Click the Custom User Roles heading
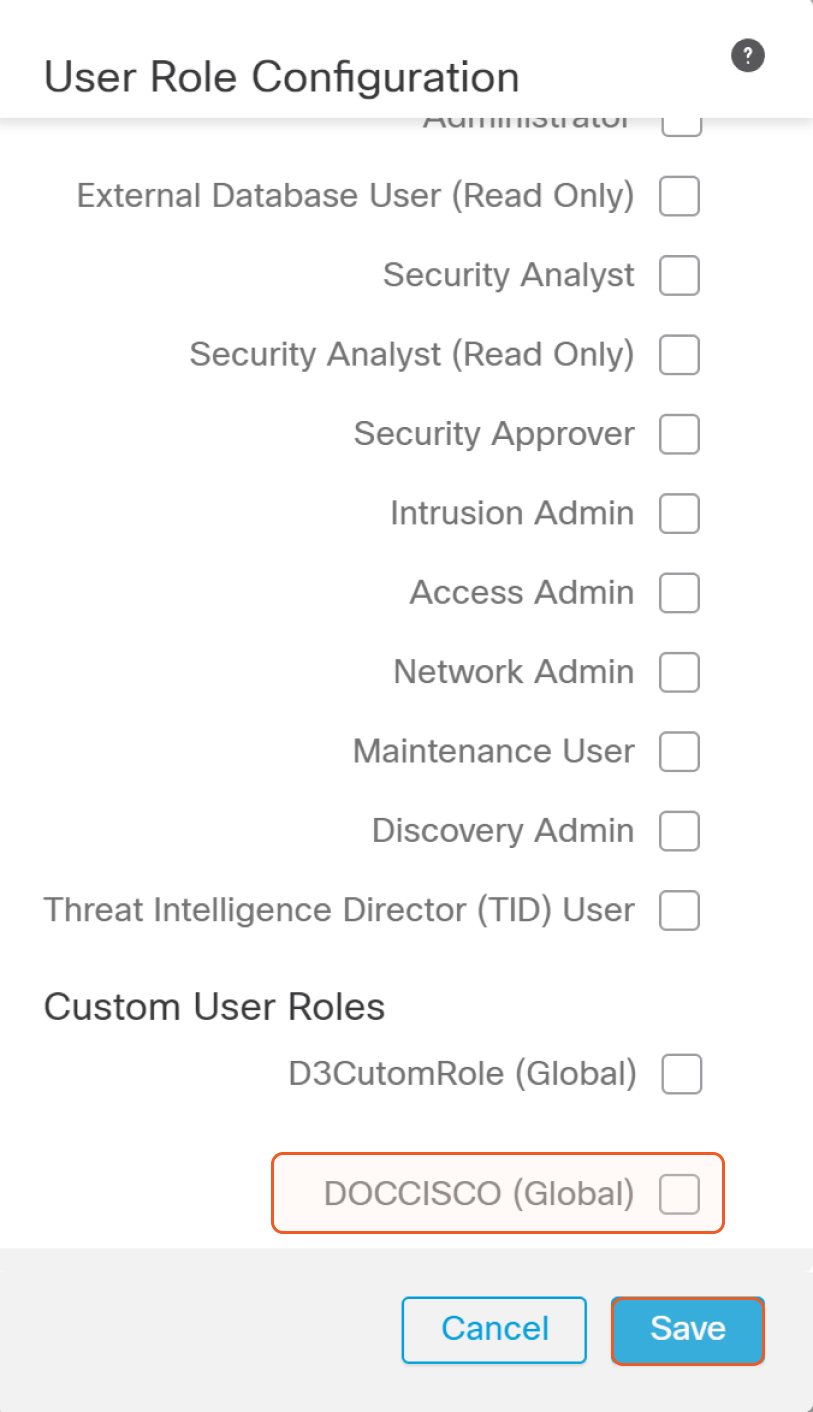The height and width of the screenshot is (1412, 813). tap(214, 1006)
